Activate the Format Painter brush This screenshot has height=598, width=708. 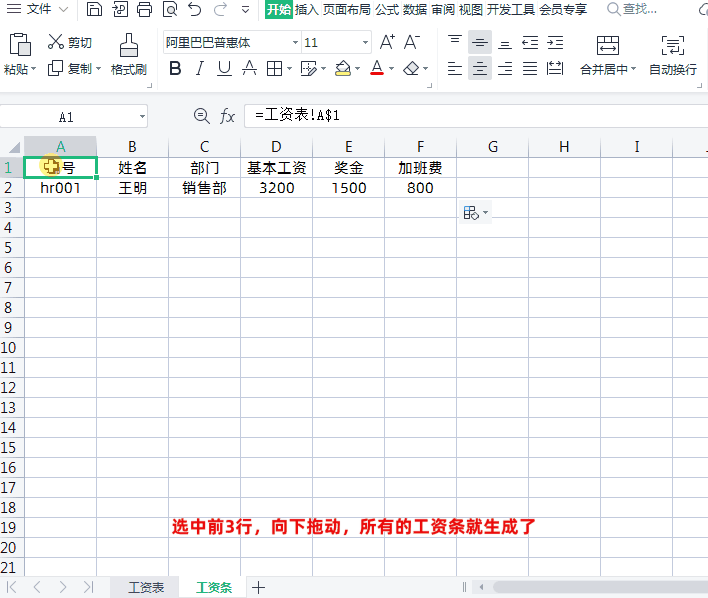[129, 45]
